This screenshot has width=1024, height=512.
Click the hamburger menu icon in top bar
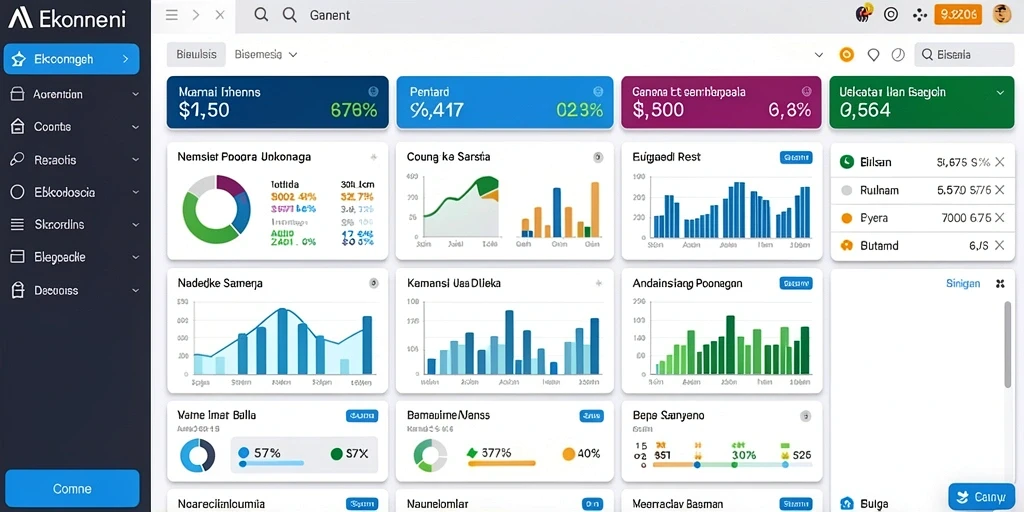point(172,15)
